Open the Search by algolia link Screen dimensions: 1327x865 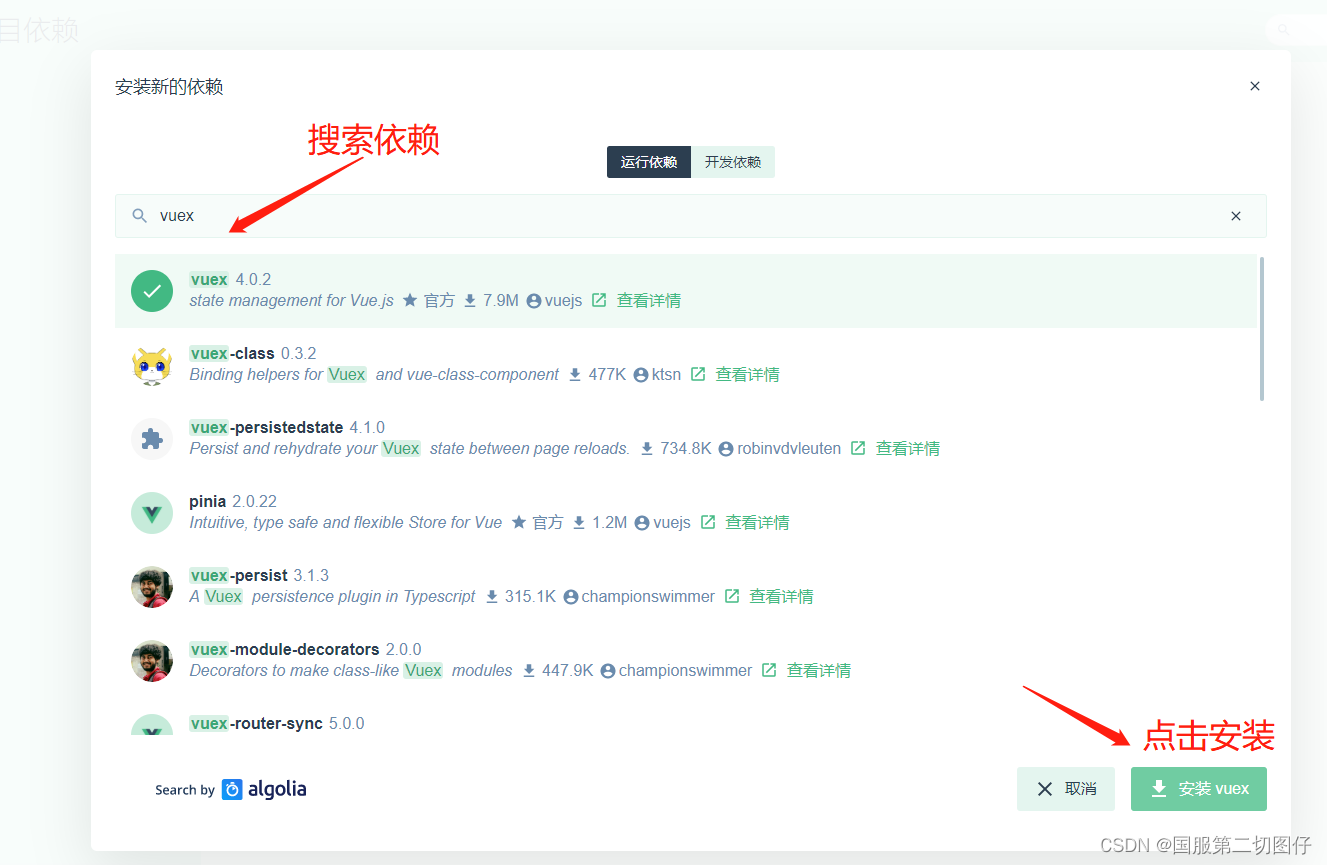[x=231, y=789]
